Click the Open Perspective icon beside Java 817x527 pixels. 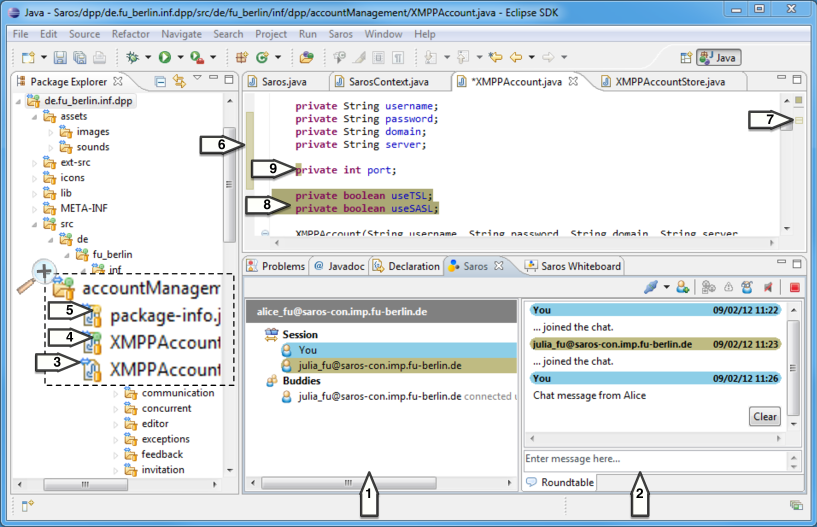tap(687, 58)
